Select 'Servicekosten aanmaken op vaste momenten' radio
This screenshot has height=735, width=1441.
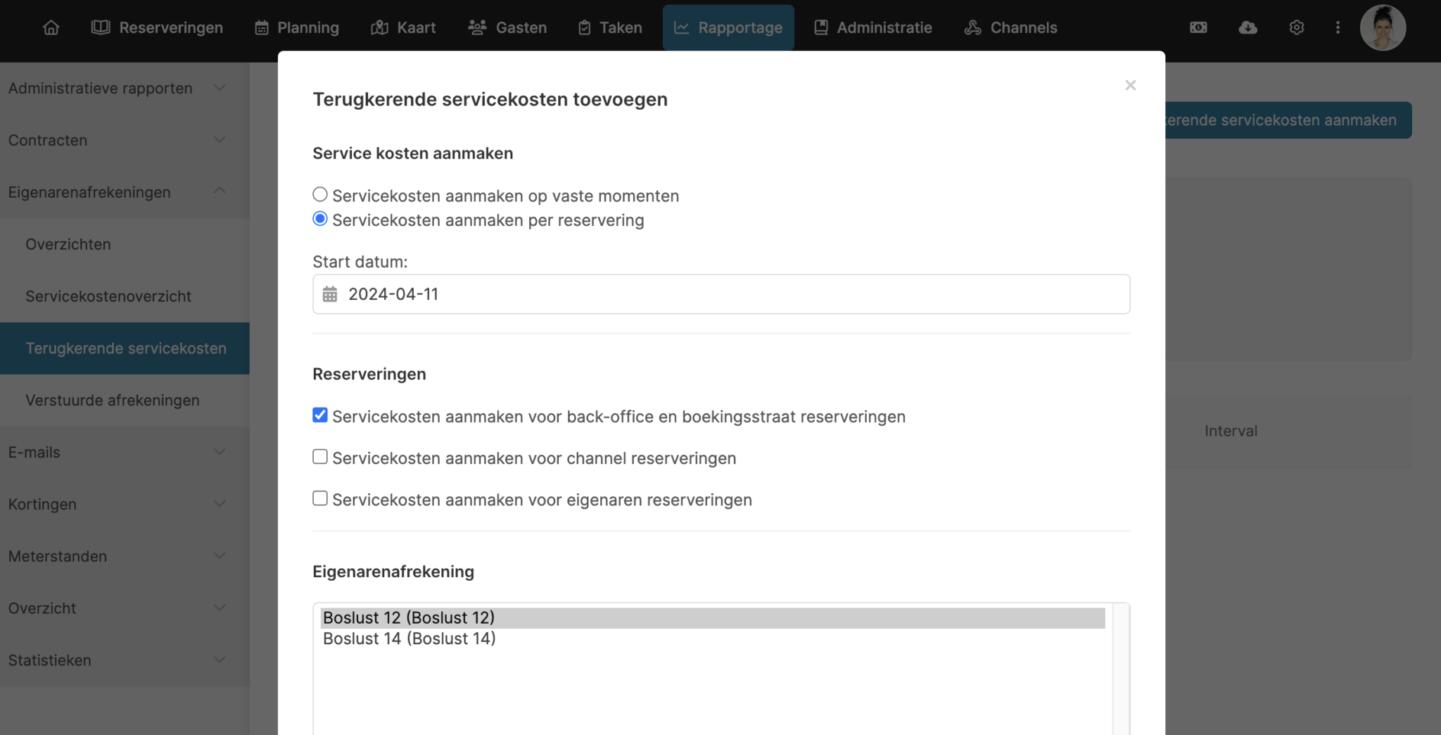point(320,195)
